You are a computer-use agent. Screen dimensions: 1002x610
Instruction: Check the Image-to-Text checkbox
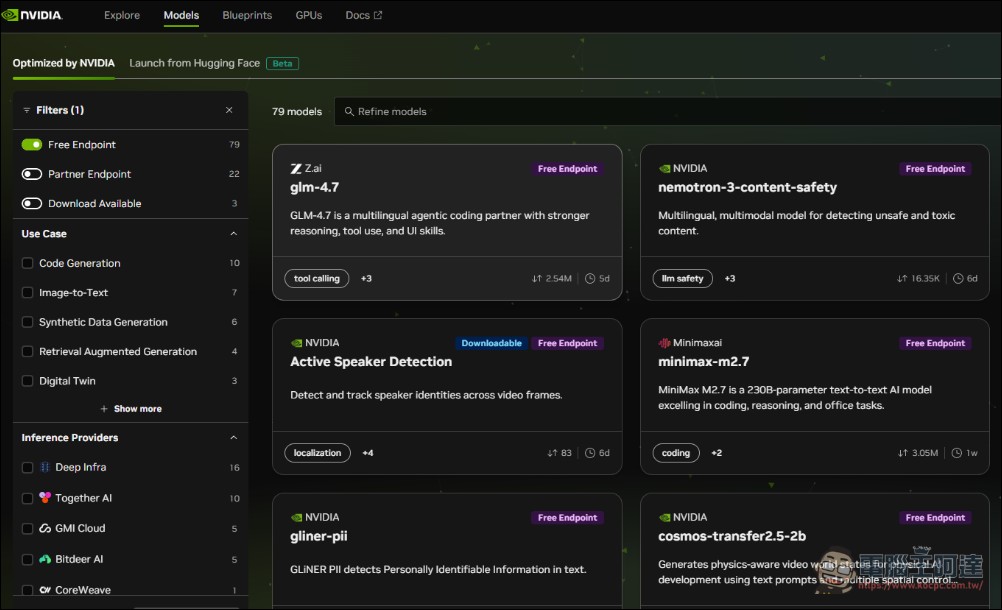(x=27, y=293)
